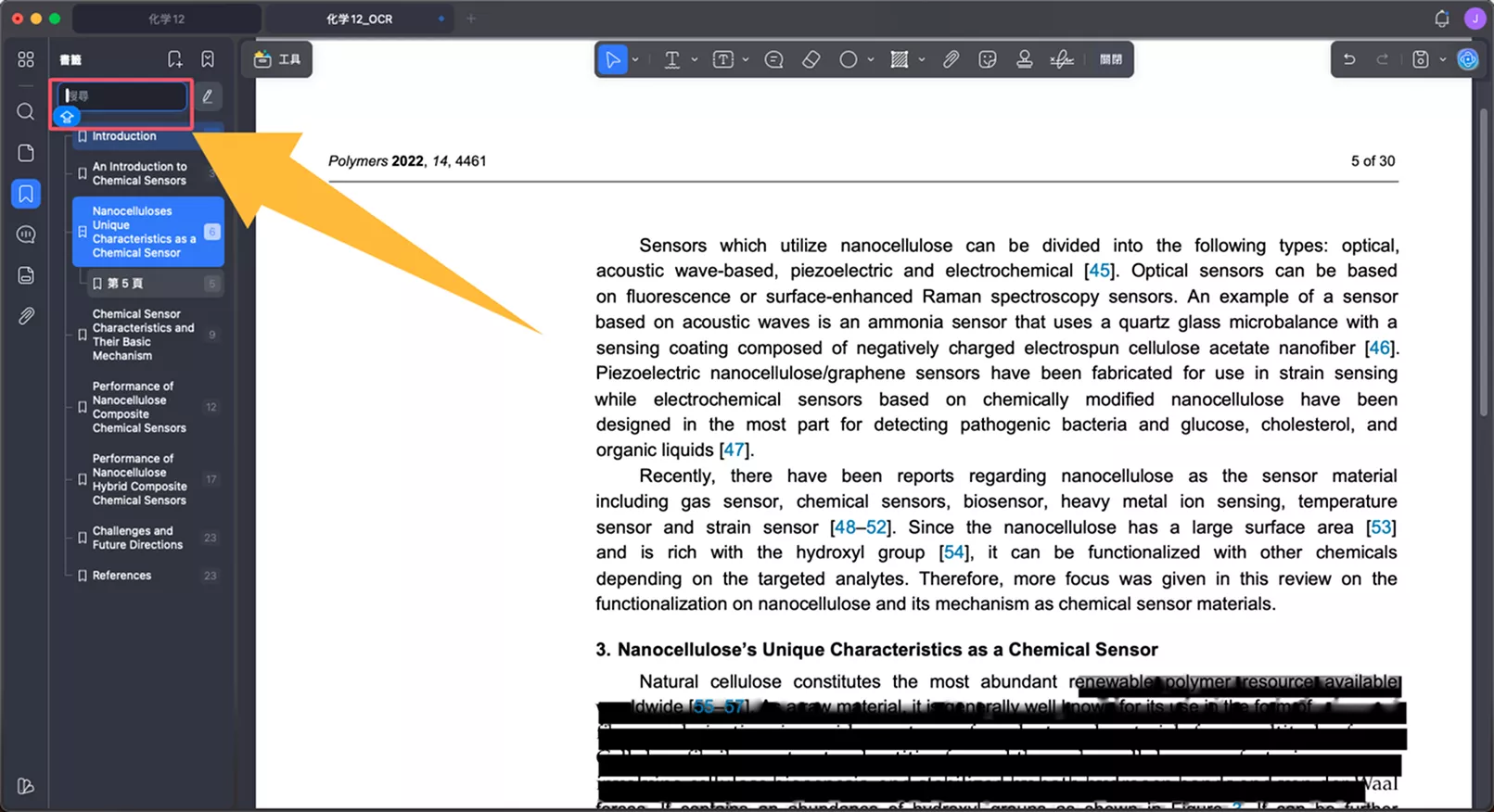The width and height of the screenshot is (1494, 812).
Task: Select the eraser tool in the toolbar
Action: [811, 59]
